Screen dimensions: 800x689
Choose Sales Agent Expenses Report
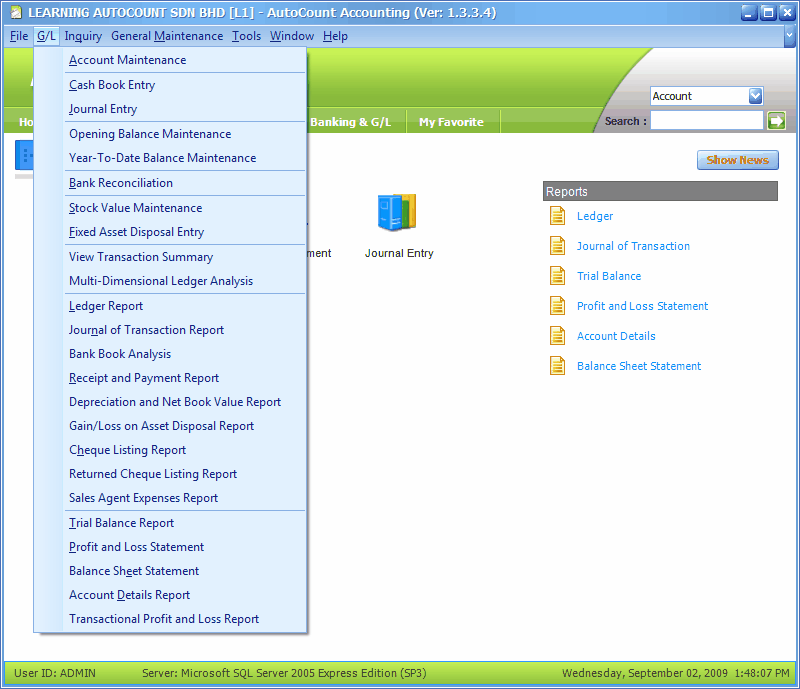185,498
